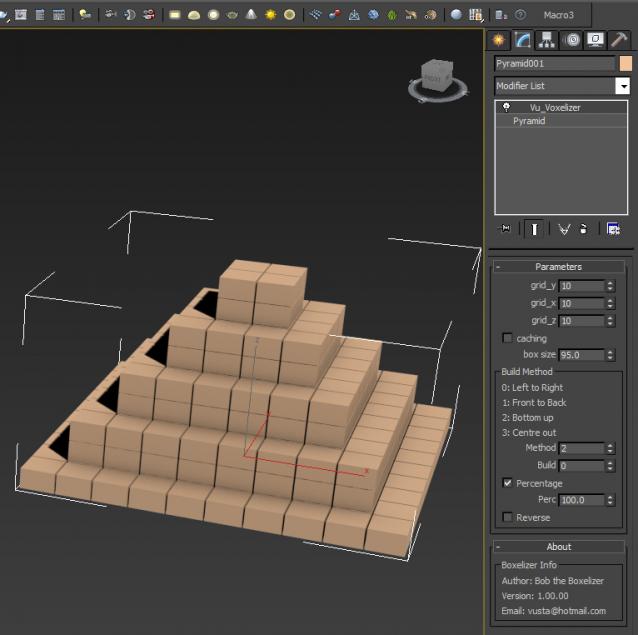Click the grid_z spinner arrows
This screenshot has width=638, height=635.
pyautogui.click(x=610, y=321)
